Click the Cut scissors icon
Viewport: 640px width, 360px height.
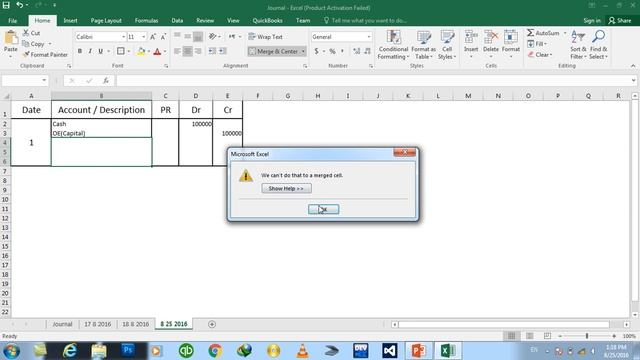(x=26, y=33)
